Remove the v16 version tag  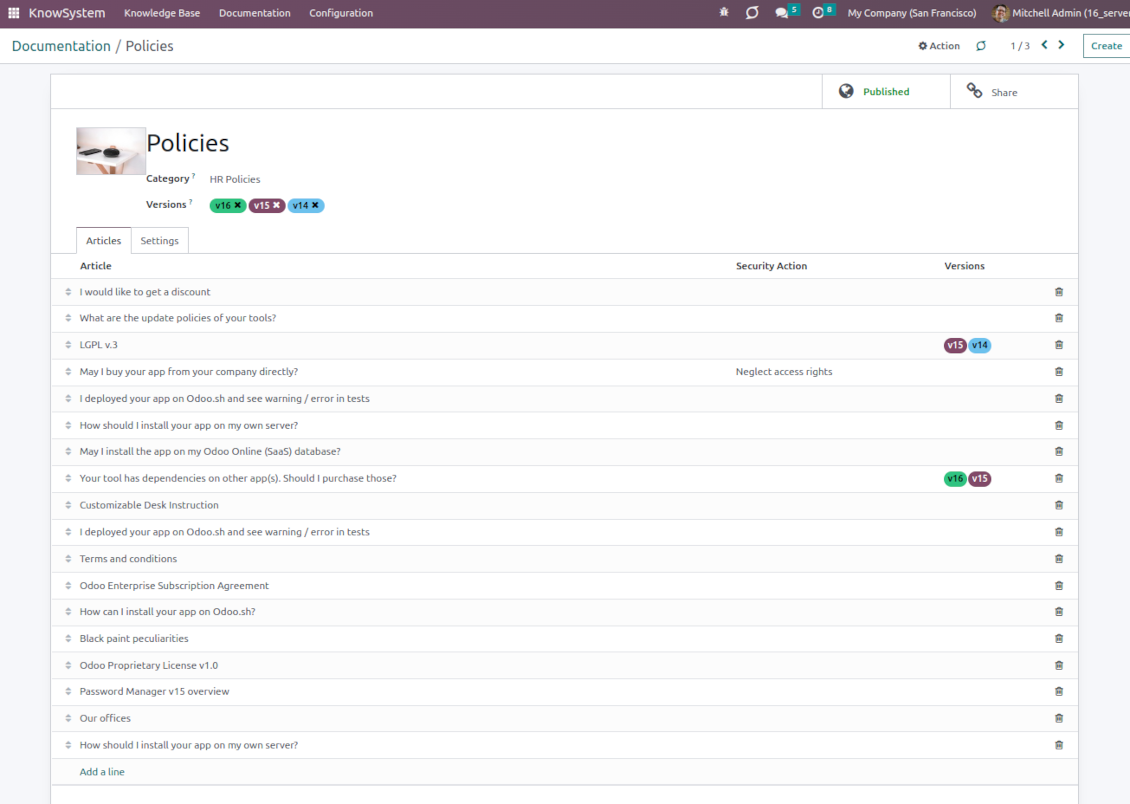238,205
